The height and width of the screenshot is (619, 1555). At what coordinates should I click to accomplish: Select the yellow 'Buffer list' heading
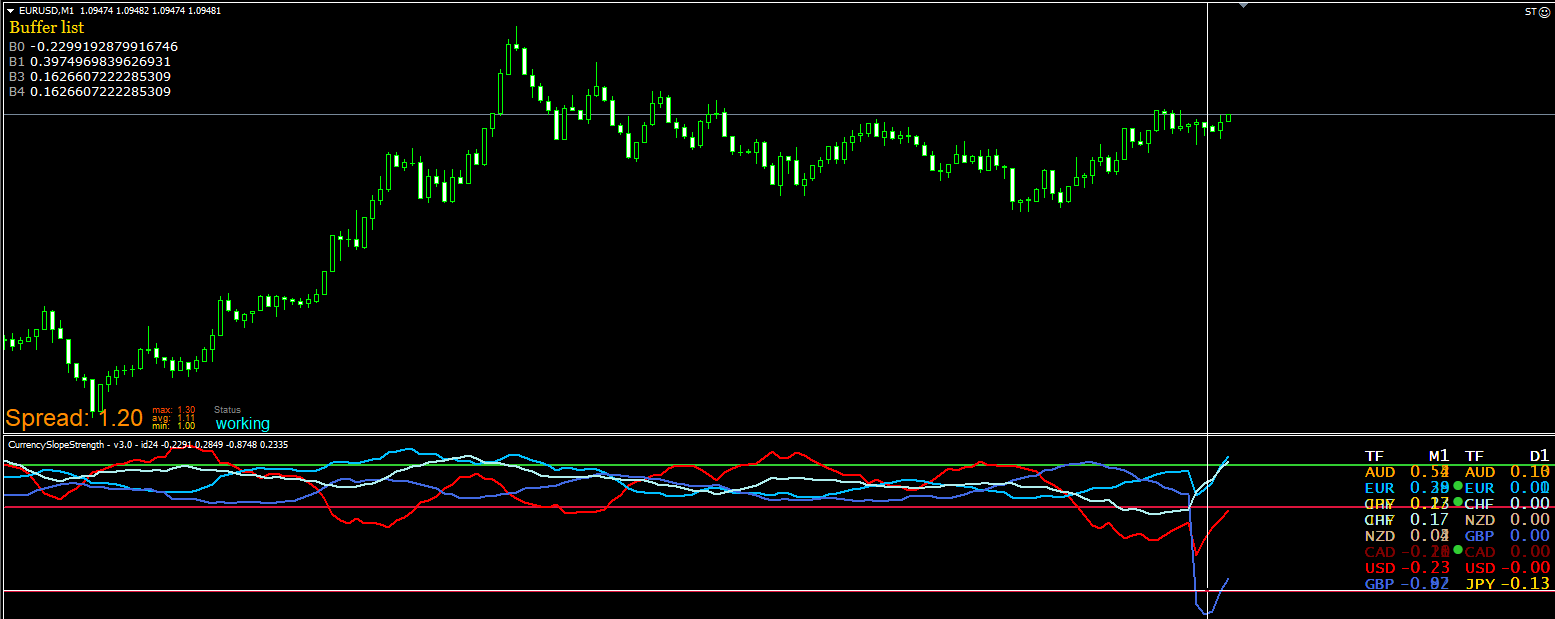47,28
